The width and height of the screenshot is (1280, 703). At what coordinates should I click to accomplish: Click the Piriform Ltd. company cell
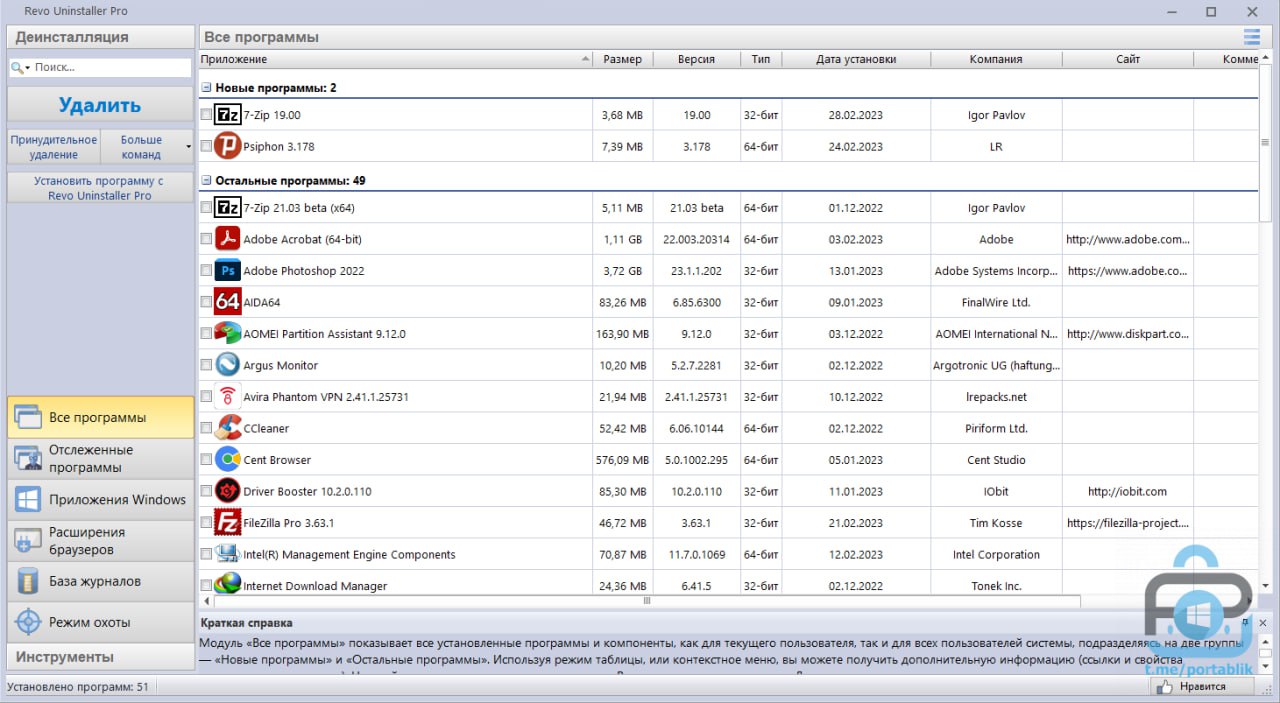(x=996, y=428)
